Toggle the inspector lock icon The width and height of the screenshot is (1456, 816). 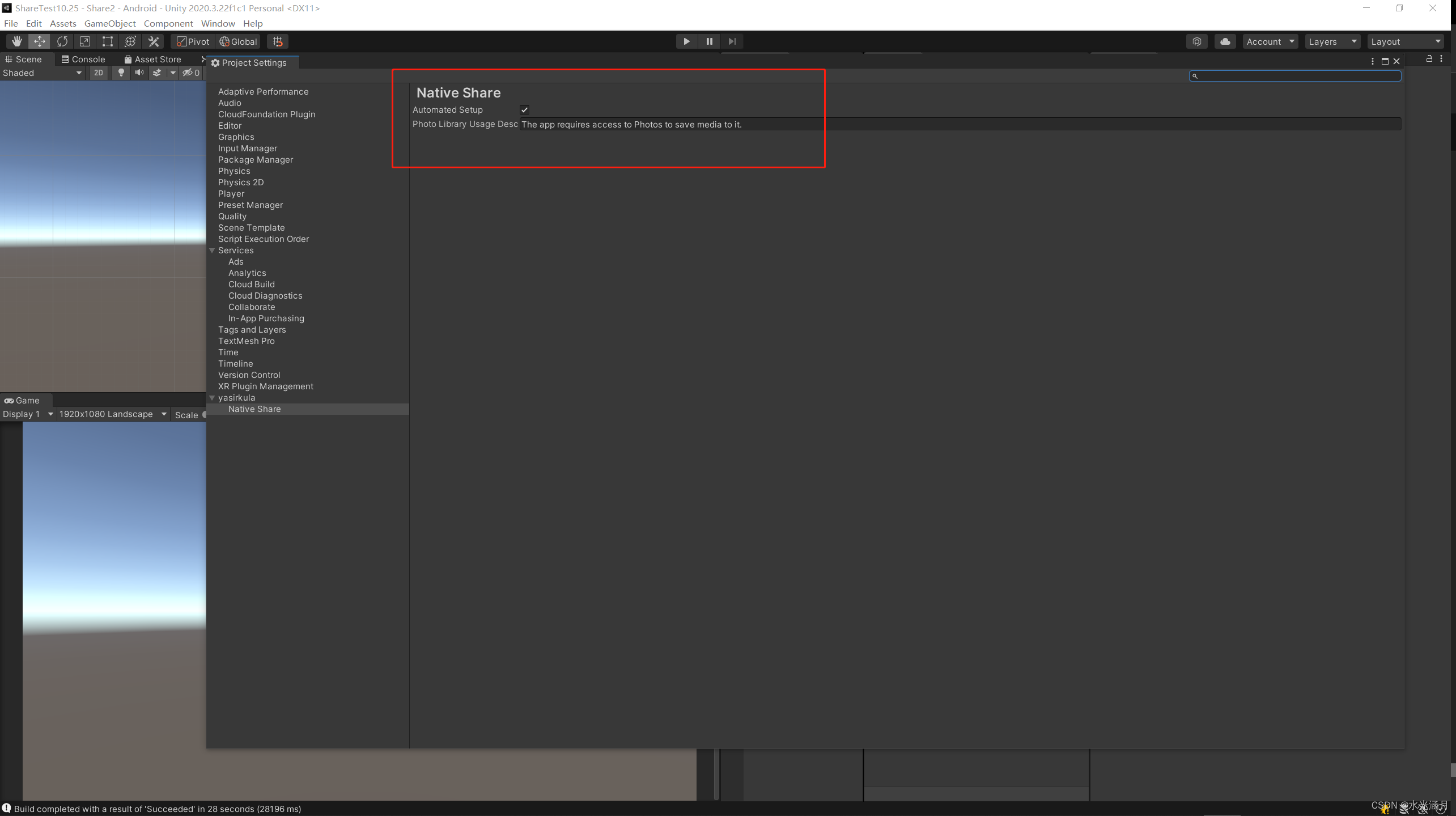tap(1429, 58)
